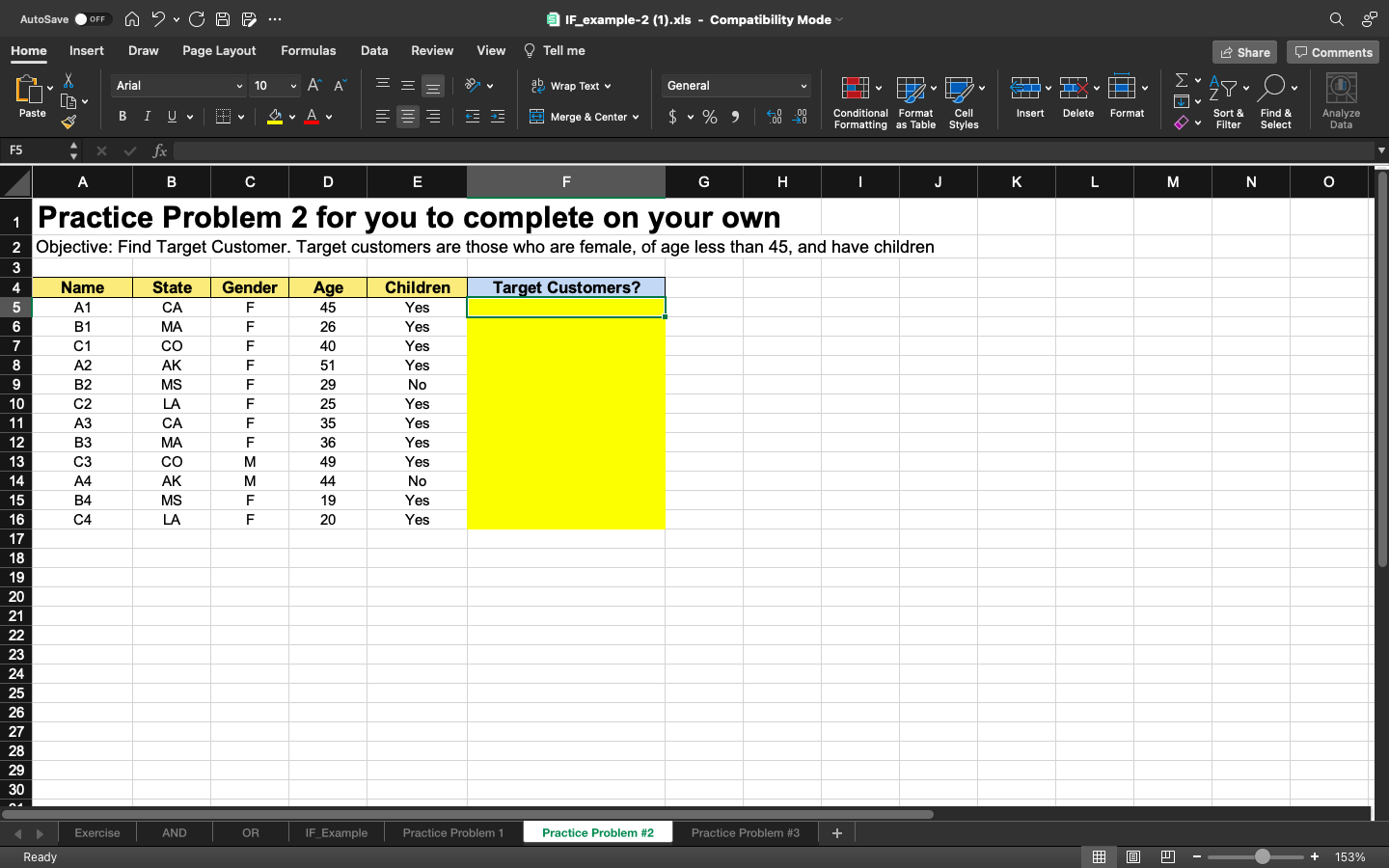Apply bold formatting to the selection
The width and height of the screenshot is (1389, 868).
(x=122, y=116)
